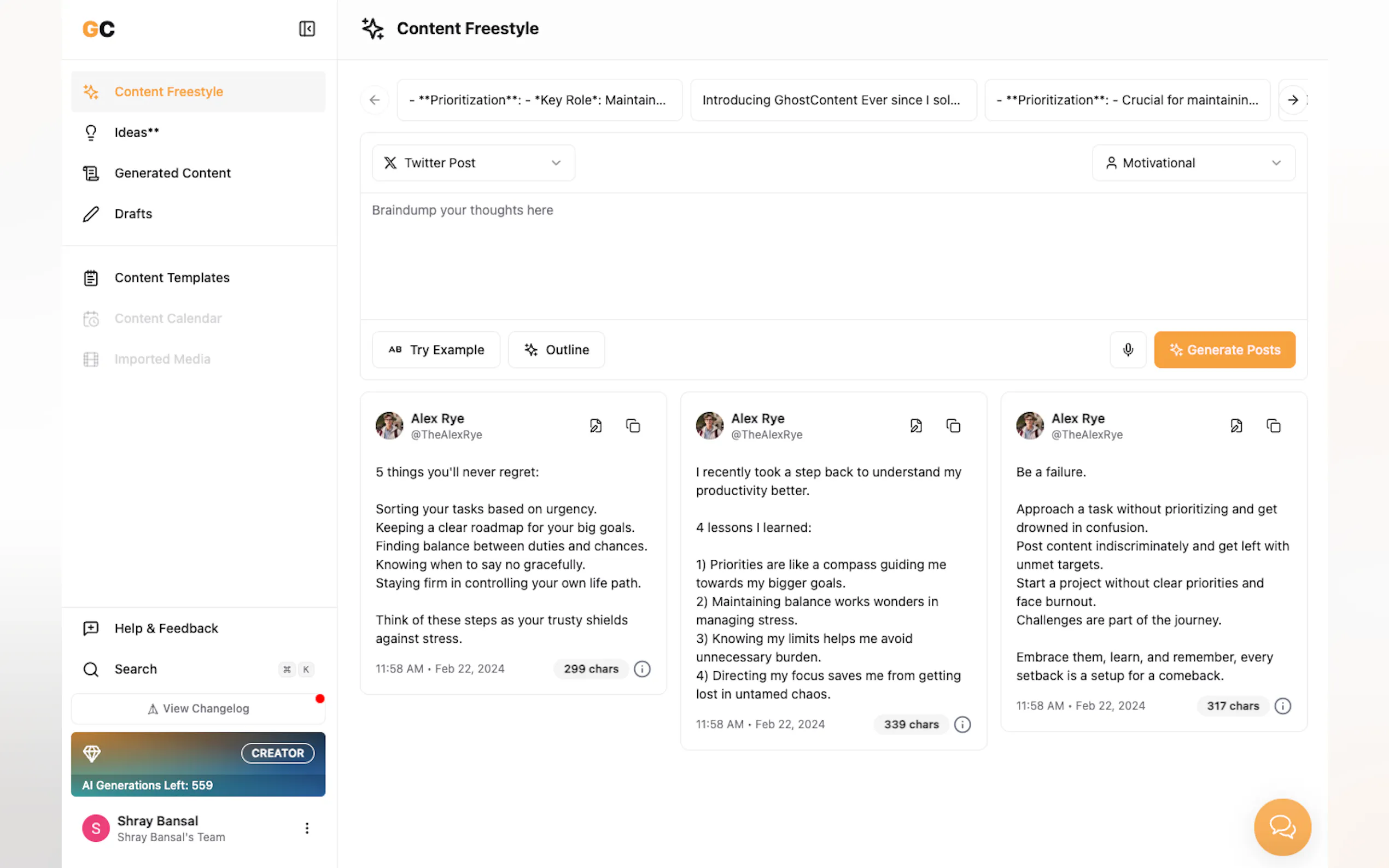
Task: Open Shray Bansal account options menu
Action: point(307,828)
